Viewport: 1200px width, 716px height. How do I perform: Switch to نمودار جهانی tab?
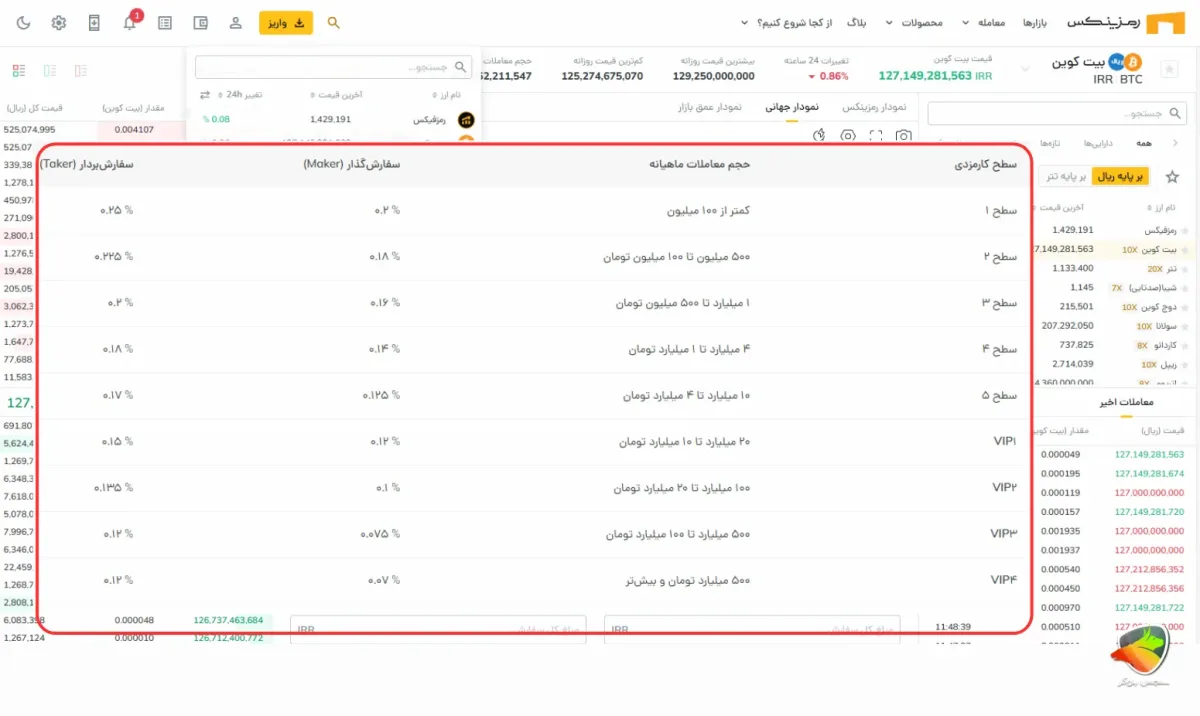tap(792, 106)
